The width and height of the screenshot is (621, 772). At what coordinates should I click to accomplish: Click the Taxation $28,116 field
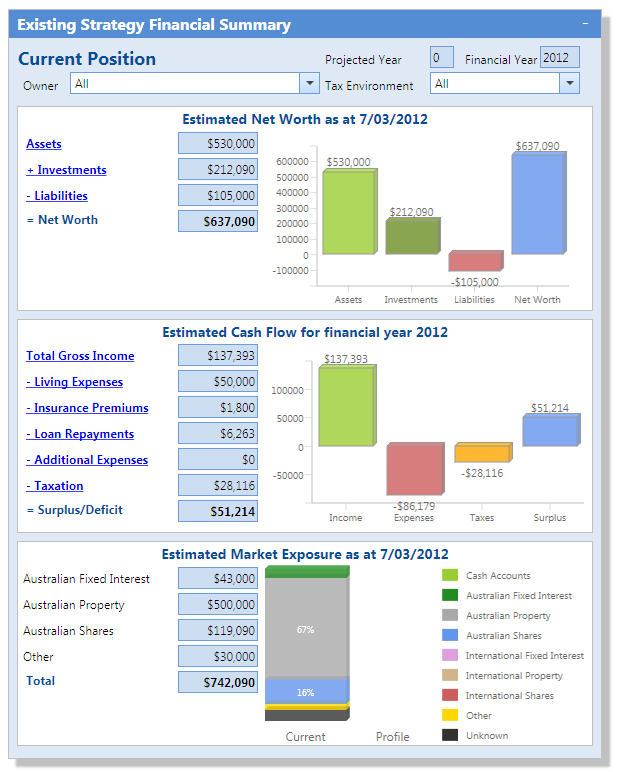218,485
